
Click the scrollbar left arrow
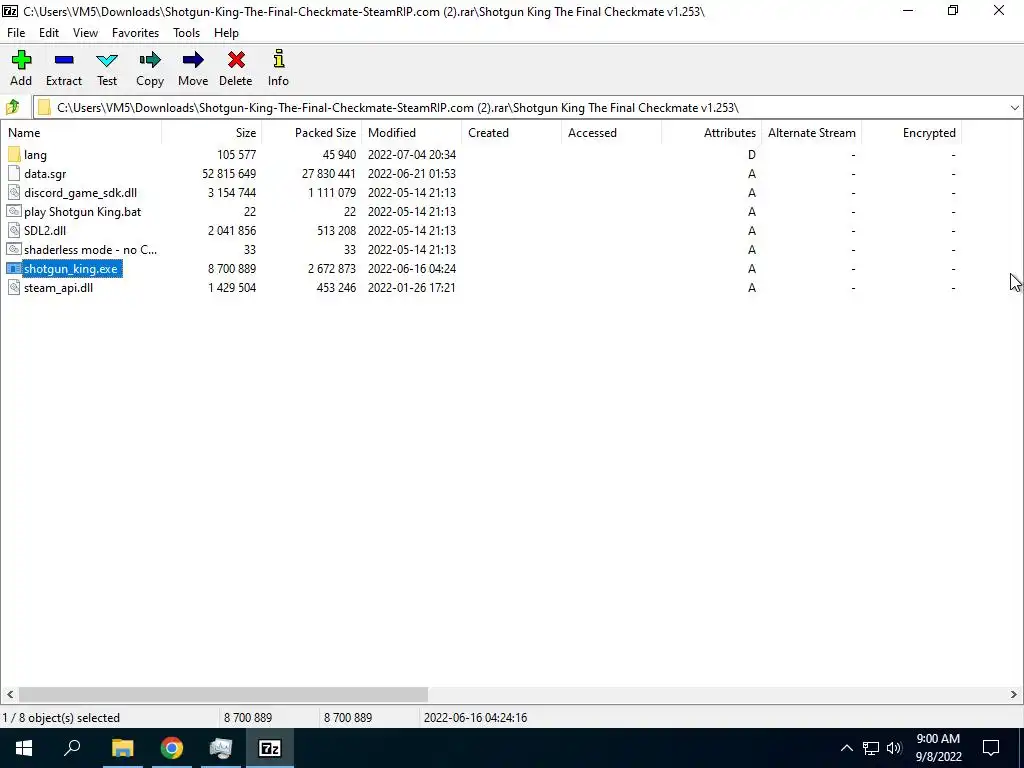(9, 694)
